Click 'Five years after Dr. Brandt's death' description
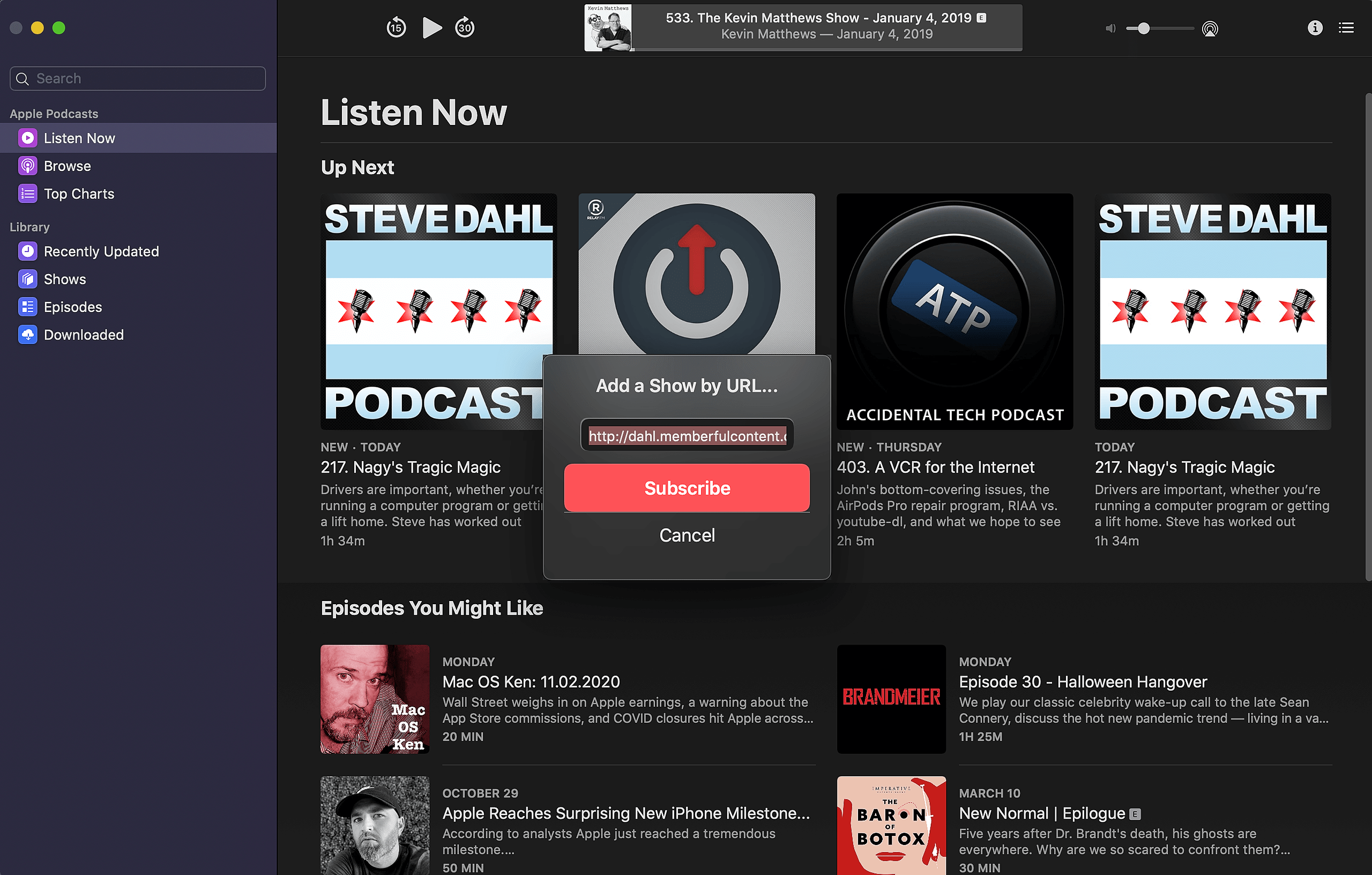1372x875 pixels. coord(1125,842)
